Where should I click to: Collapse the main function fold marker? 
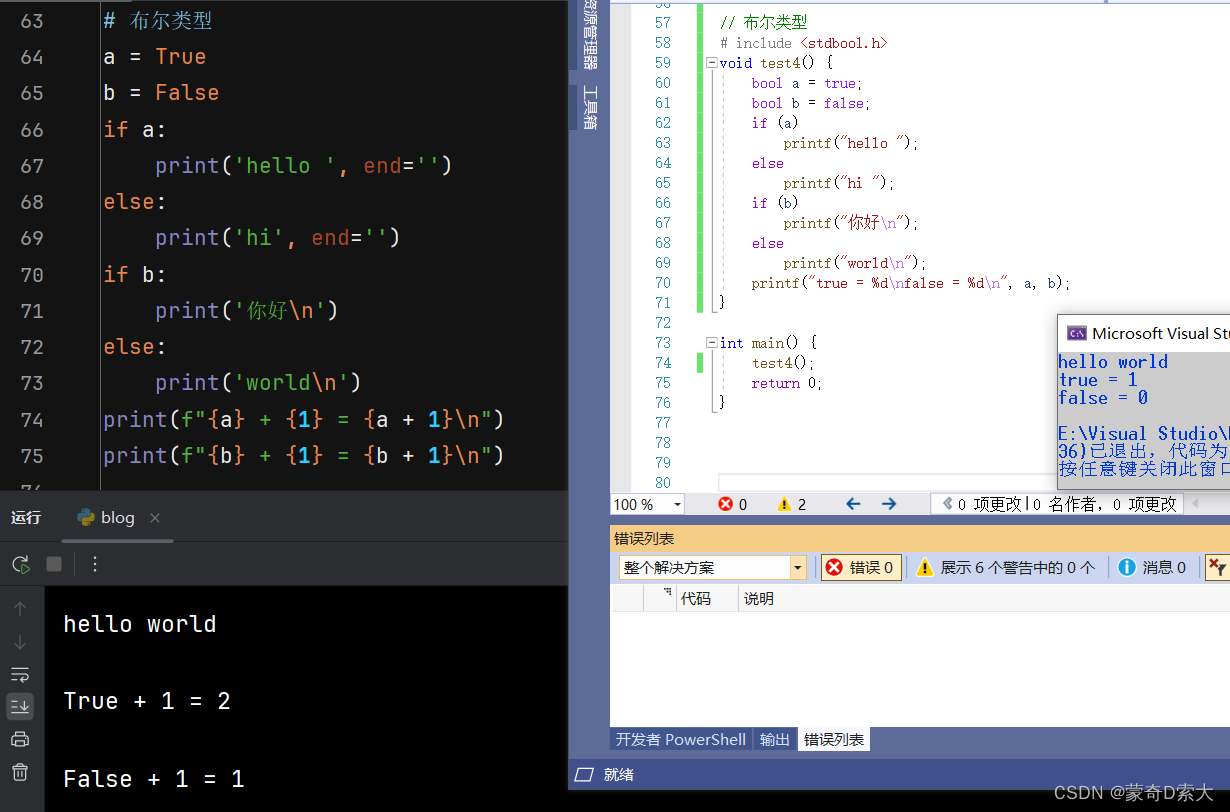[711, 343]
